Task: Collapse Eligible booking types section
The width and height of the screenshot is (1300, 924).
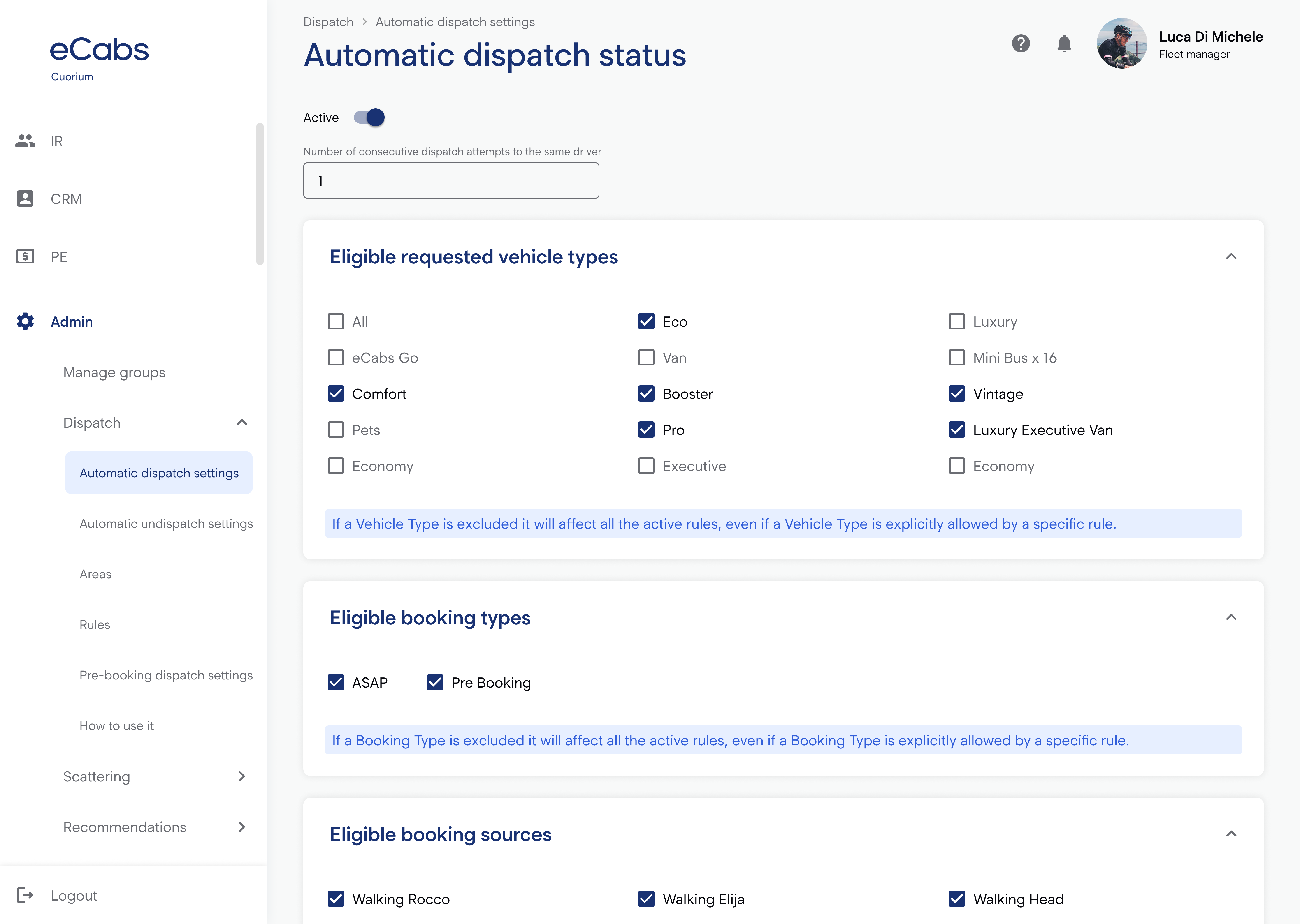Action: coord(1231,617)
